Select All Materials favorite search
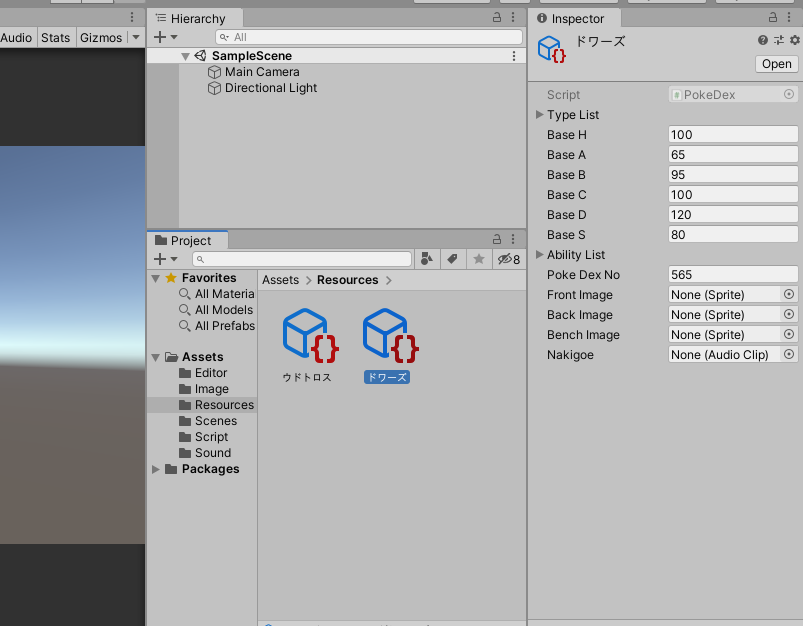Screen dimensions: 803x626 (217, 294)
